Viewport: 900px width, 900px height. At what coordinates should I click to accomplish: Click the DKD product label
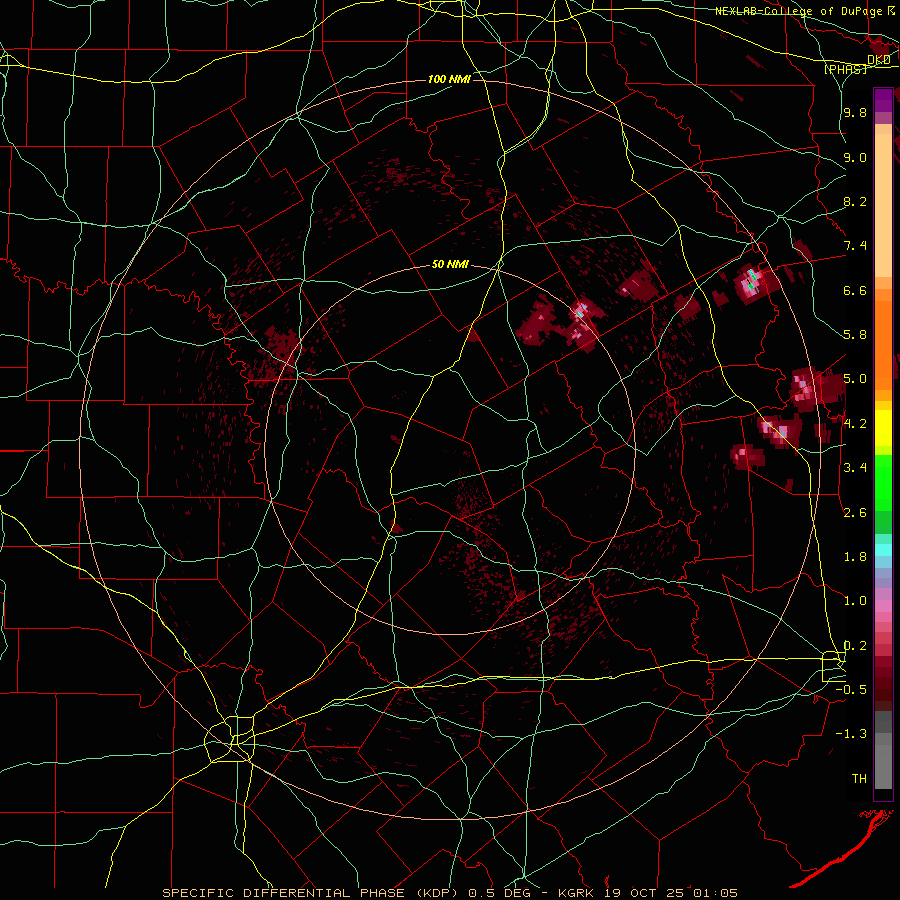[x=878, y=59]
